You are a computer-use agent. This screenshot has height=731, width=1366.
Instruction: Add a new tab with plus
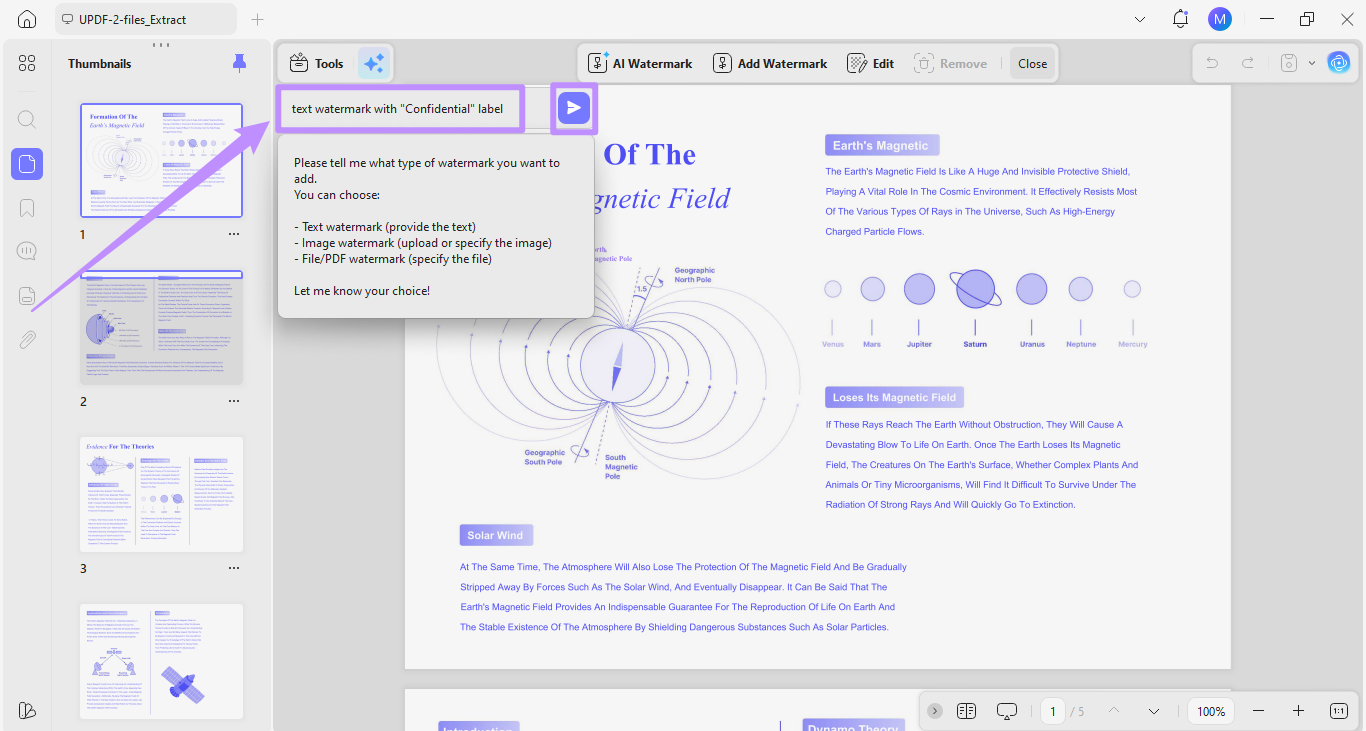[257, 19]
